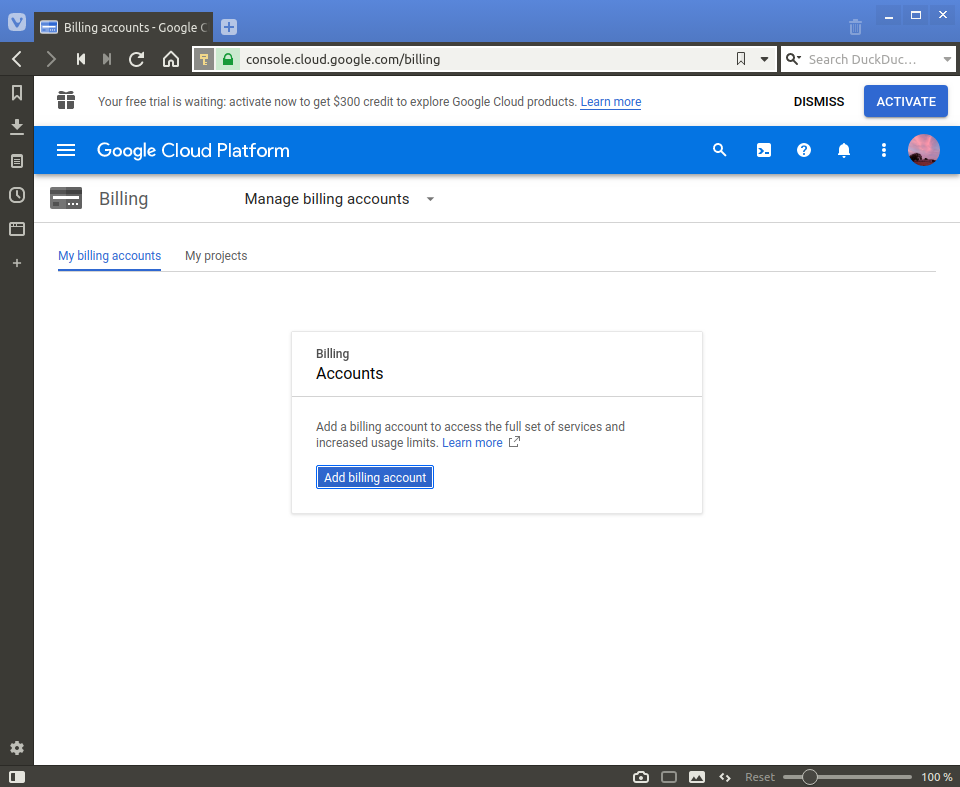Click the fast forward button
The height and width of the screenshot is (787, 960).
pyautogui.click(x=107, y=59)
